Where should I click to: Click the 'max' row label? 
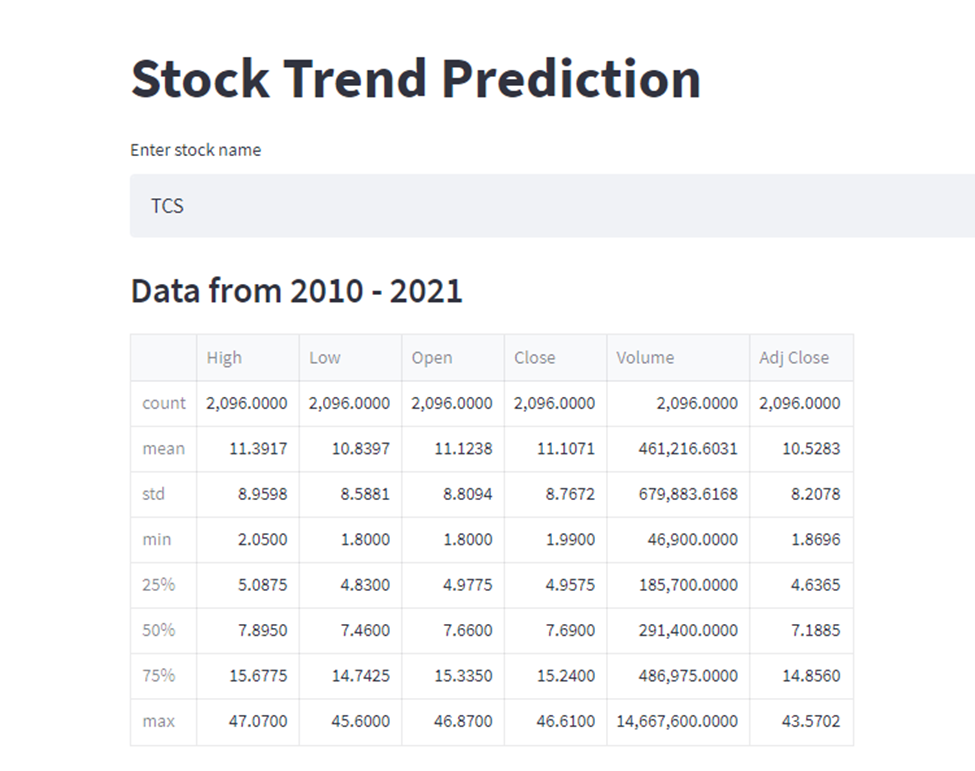pyautogui.click(x=158, y=721)
